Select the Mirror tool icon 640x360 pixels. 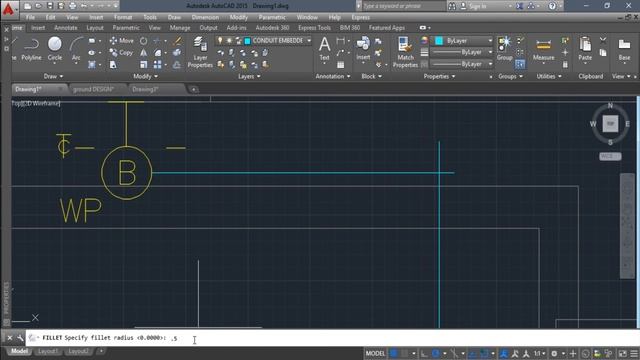click(x=144, y=53)
